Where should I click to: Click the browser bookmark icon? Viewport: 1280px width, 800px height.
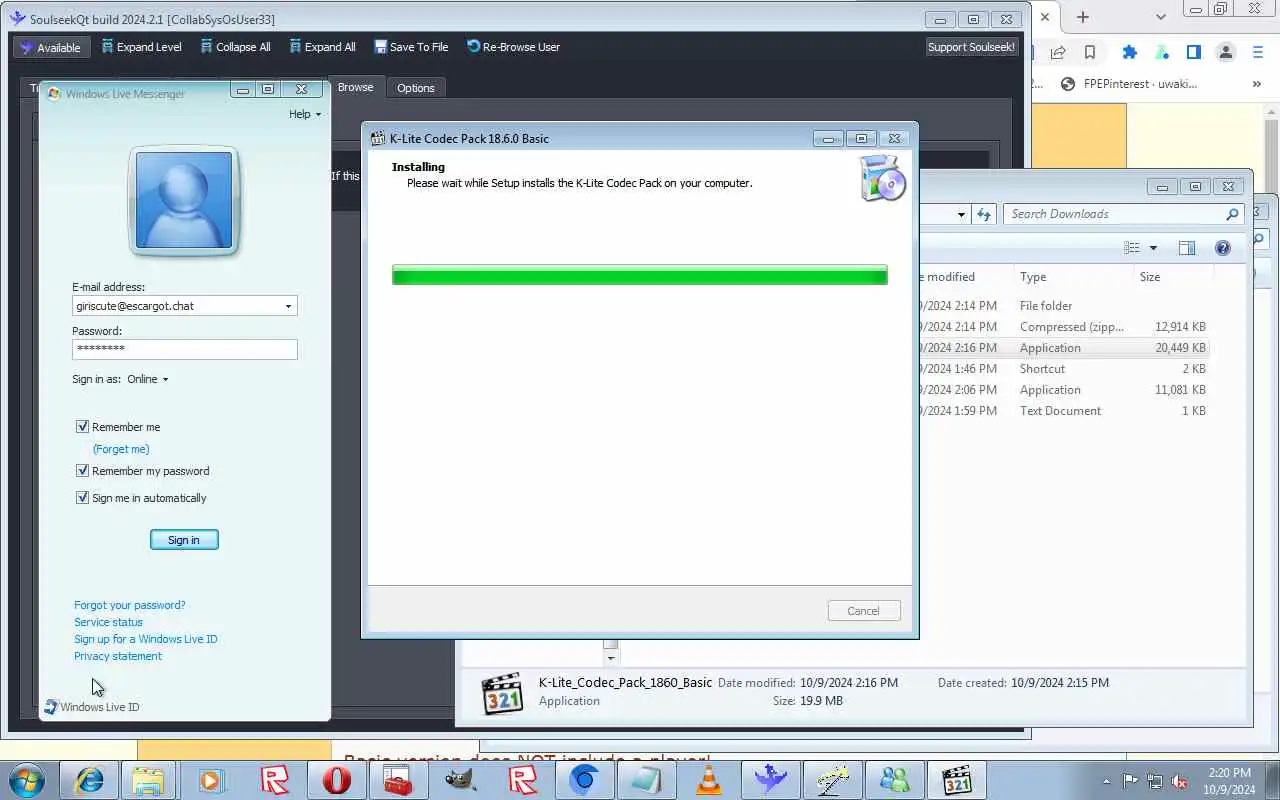click(1090, 52)
